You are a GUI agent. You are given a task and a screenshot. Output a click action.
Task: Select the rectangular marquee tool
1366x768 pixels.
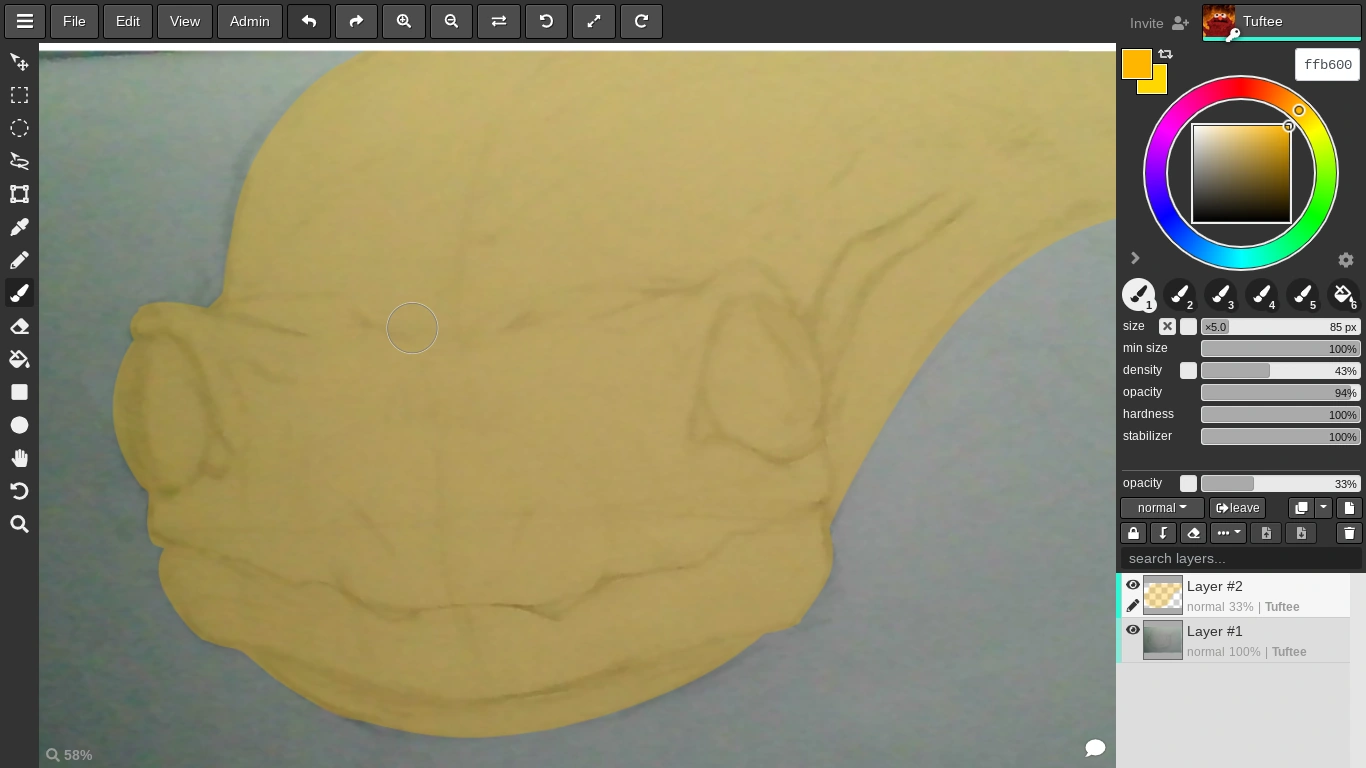(x=19, y=95)
